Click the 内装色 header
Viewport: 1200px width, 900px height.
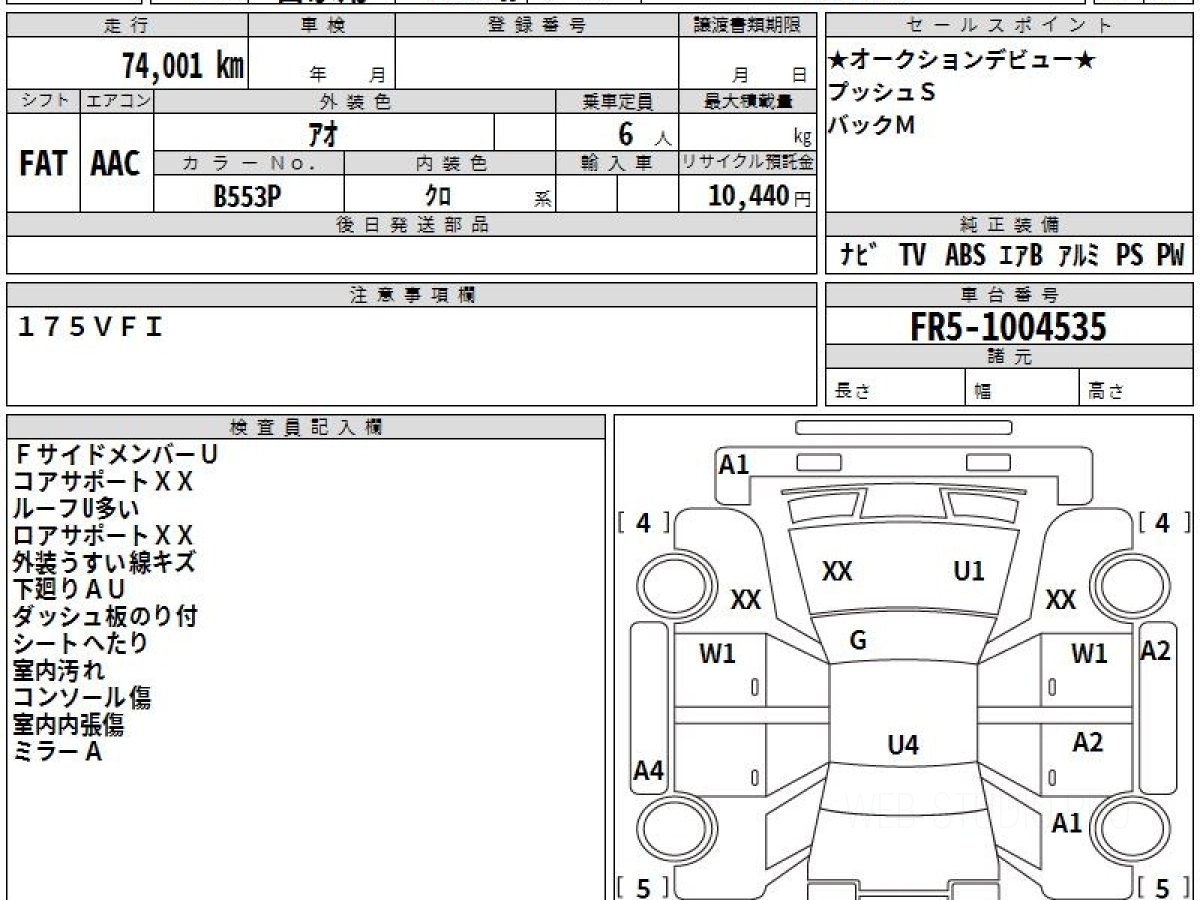pos(450,163)
